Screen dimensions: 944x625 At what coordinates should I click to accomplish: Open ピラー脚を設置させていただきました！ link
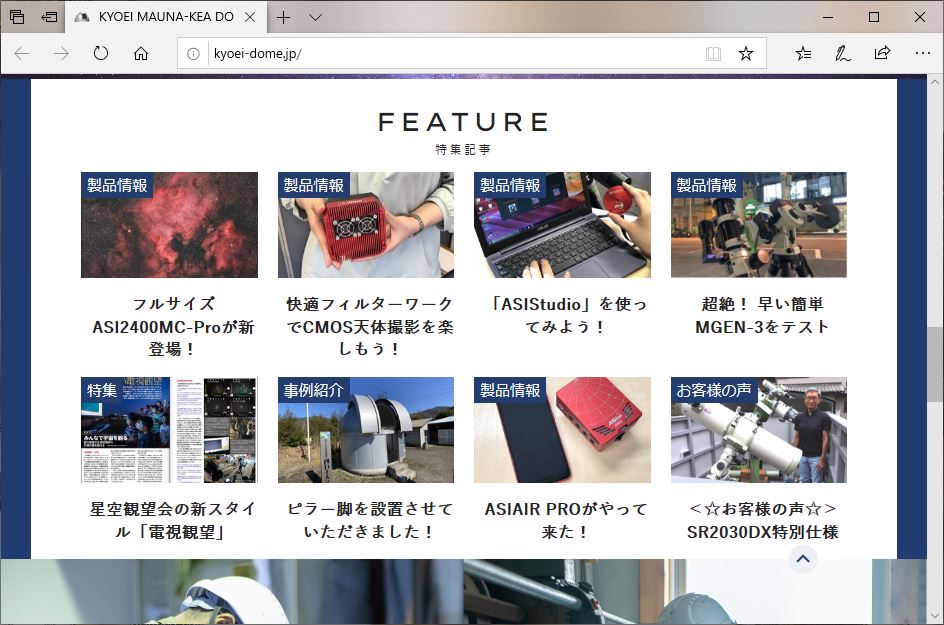[x=369, y=520]
